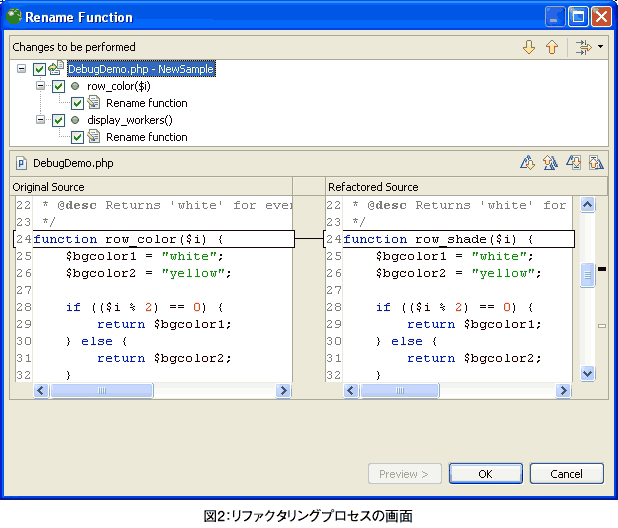Collapse the DebugDemo.php - NewSample tree node

21,69
